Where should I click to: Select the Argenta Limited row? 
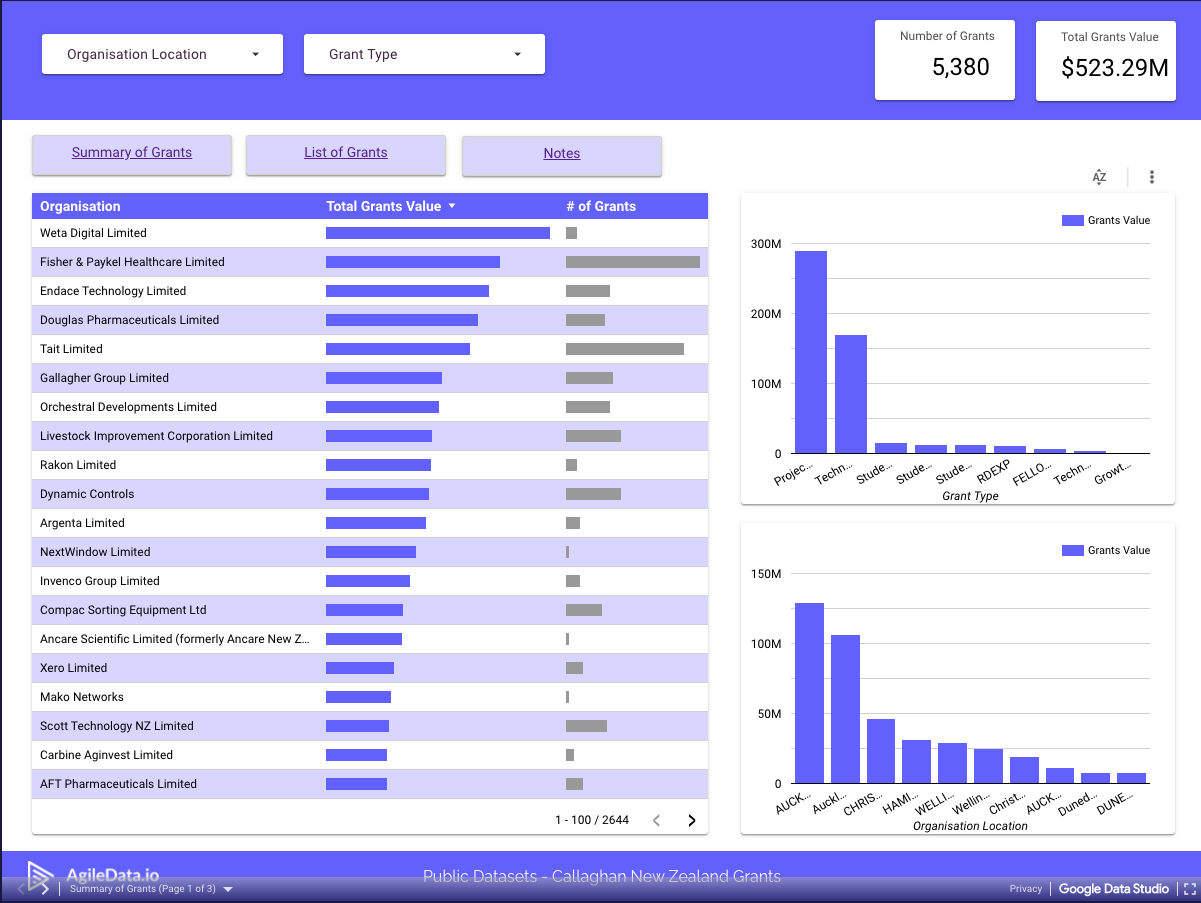(370, 523)
